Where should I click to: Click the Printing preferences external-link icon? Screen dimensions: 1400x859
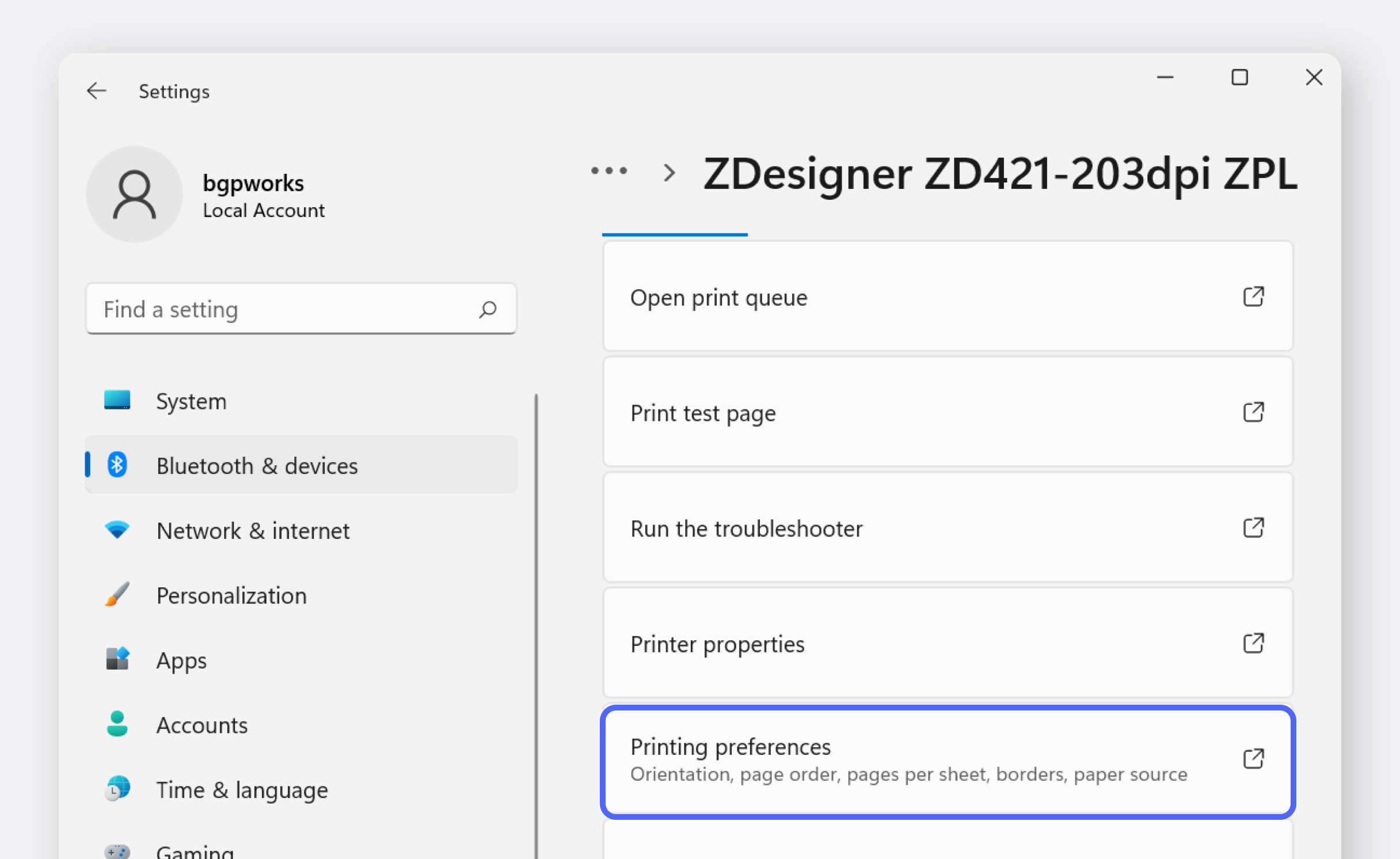[x=1253, y=759]
